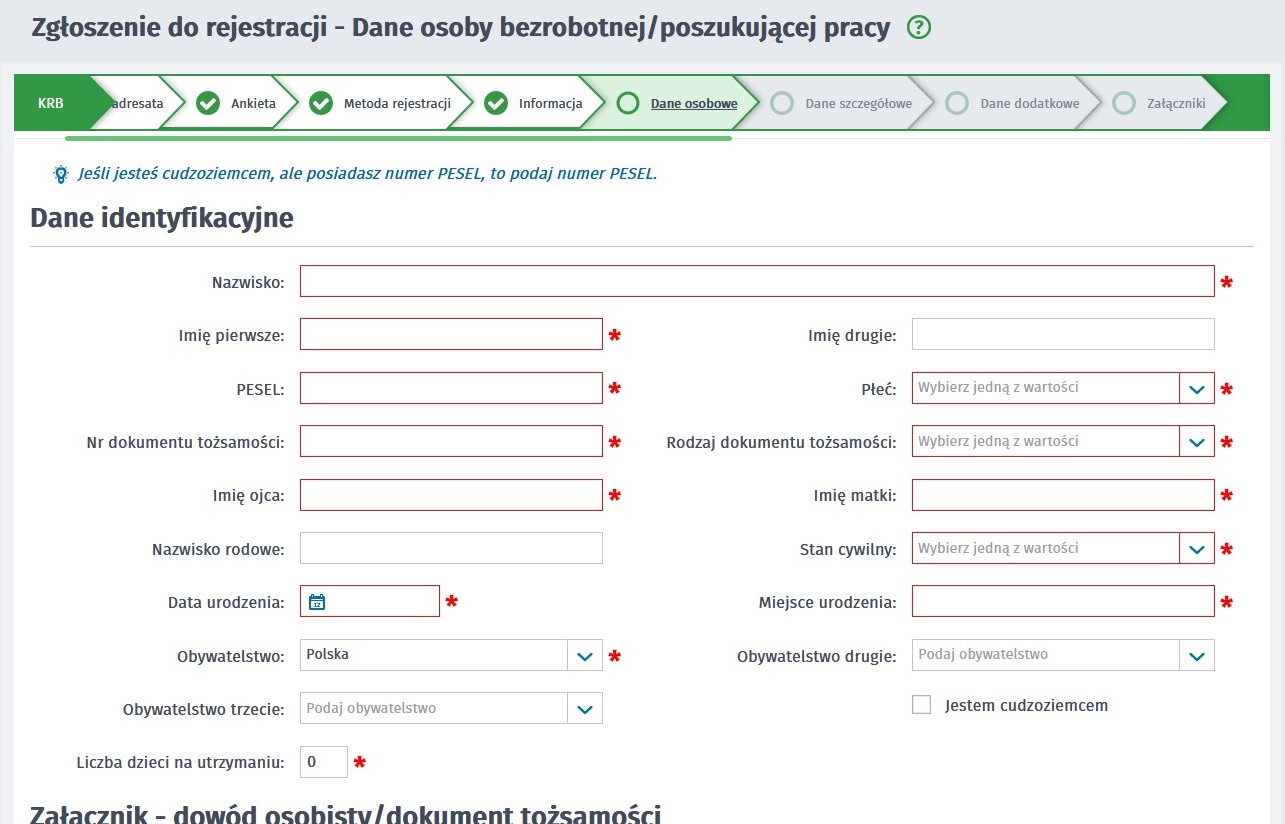Viewport: 1285px width, 824px height.
Task: Click the 'Dane identyfikacyjne' heading
Action: click(162, 218)
